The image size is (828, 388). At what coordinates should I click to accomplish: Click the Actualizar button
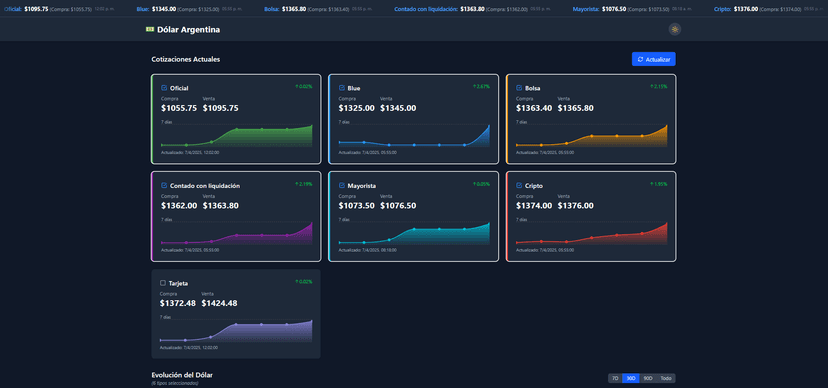654,60
